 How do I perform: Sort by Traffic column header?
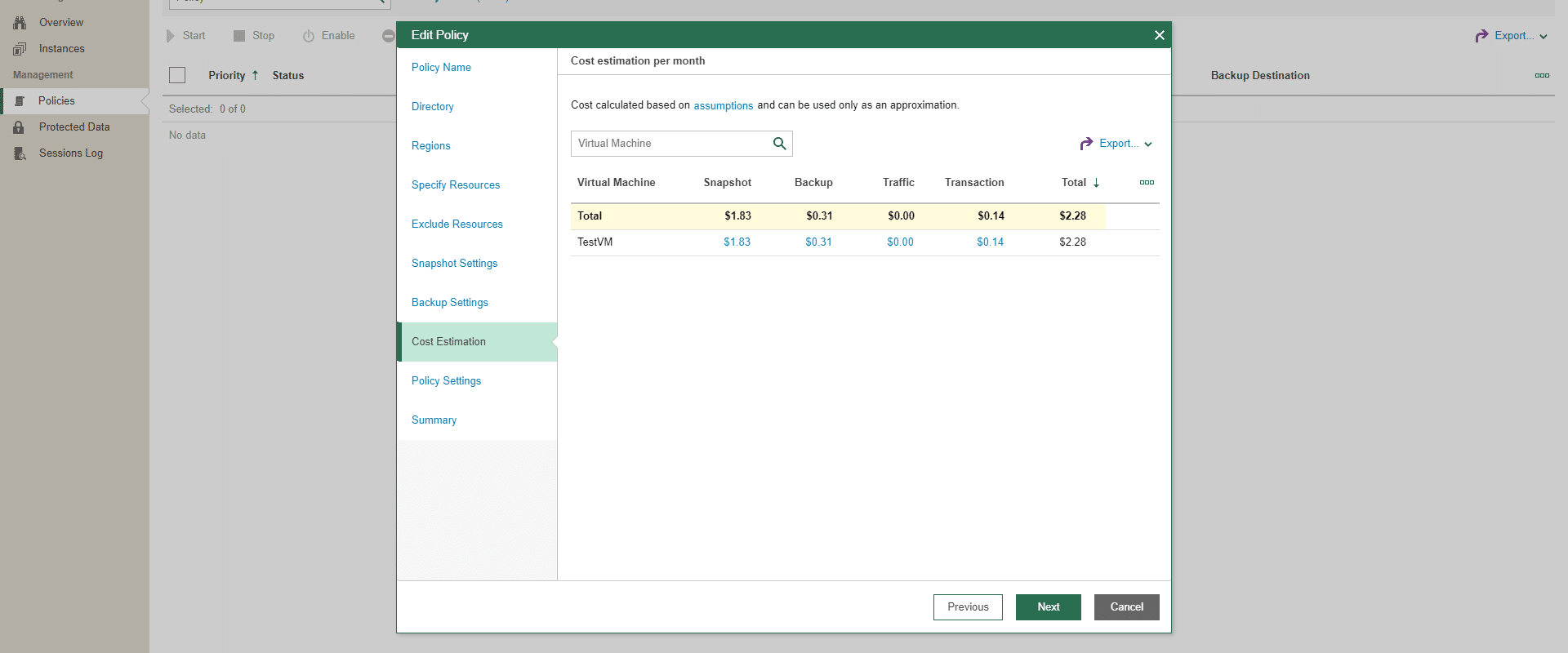tap(898, 183)
